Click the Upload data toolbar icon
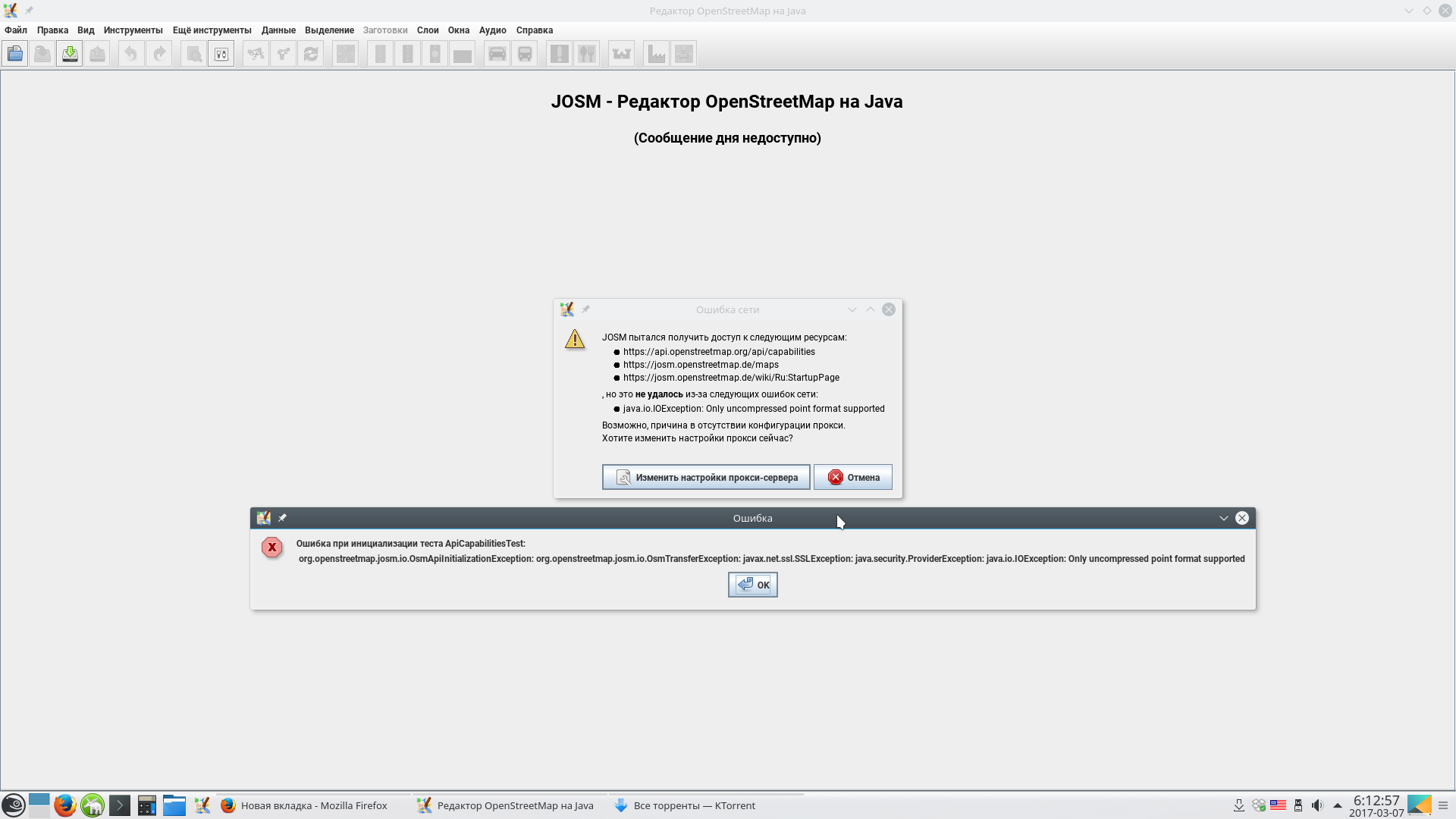Screen dimensions: 1456x819 pos(97,54)
